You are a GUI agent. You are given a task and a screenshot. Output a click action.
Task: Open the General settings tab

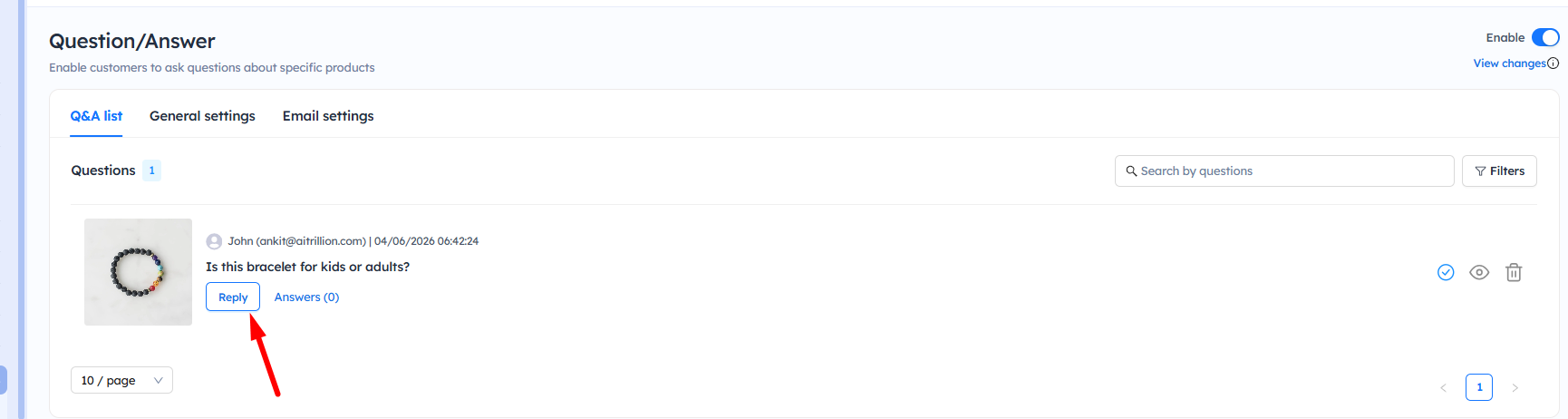tap(202, 116)
